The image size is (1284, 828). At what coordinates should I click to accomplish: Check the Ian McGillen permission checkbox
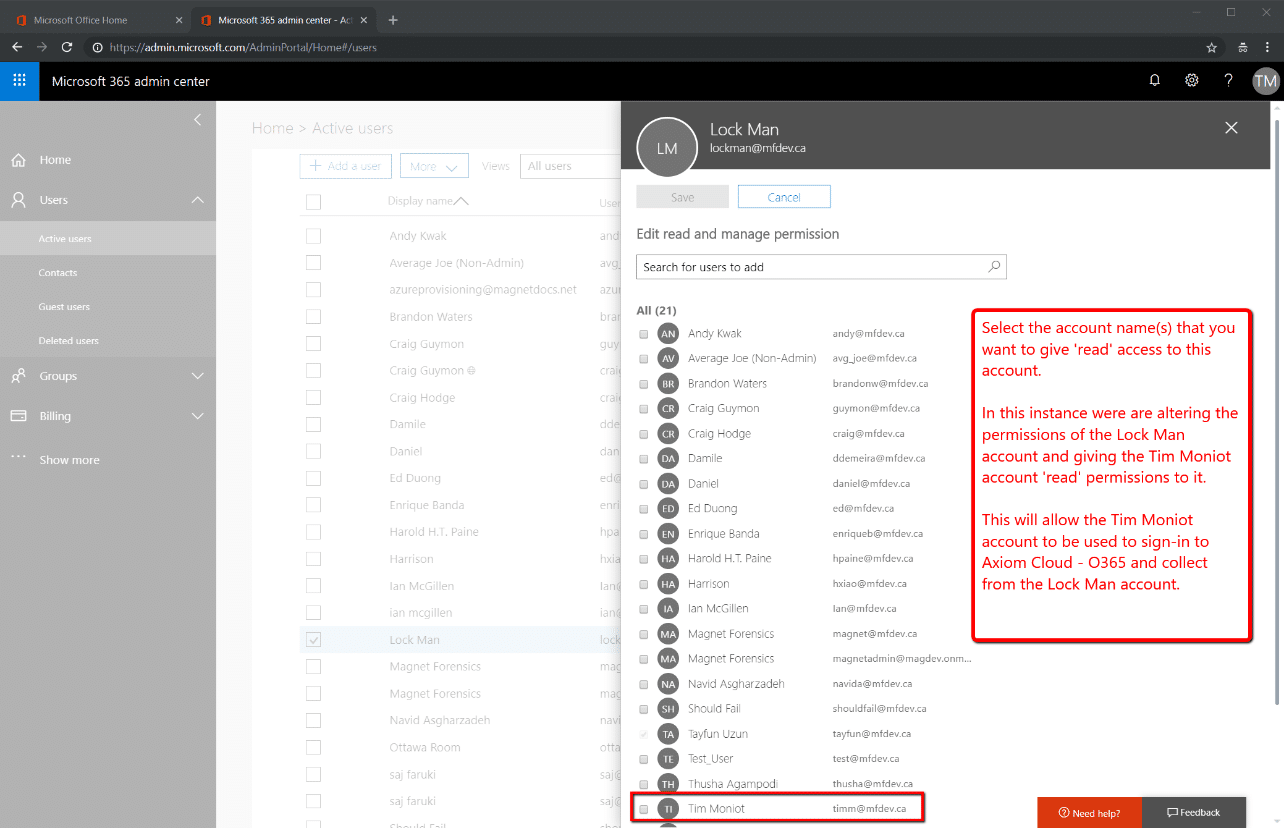click(x=644, y=609)
